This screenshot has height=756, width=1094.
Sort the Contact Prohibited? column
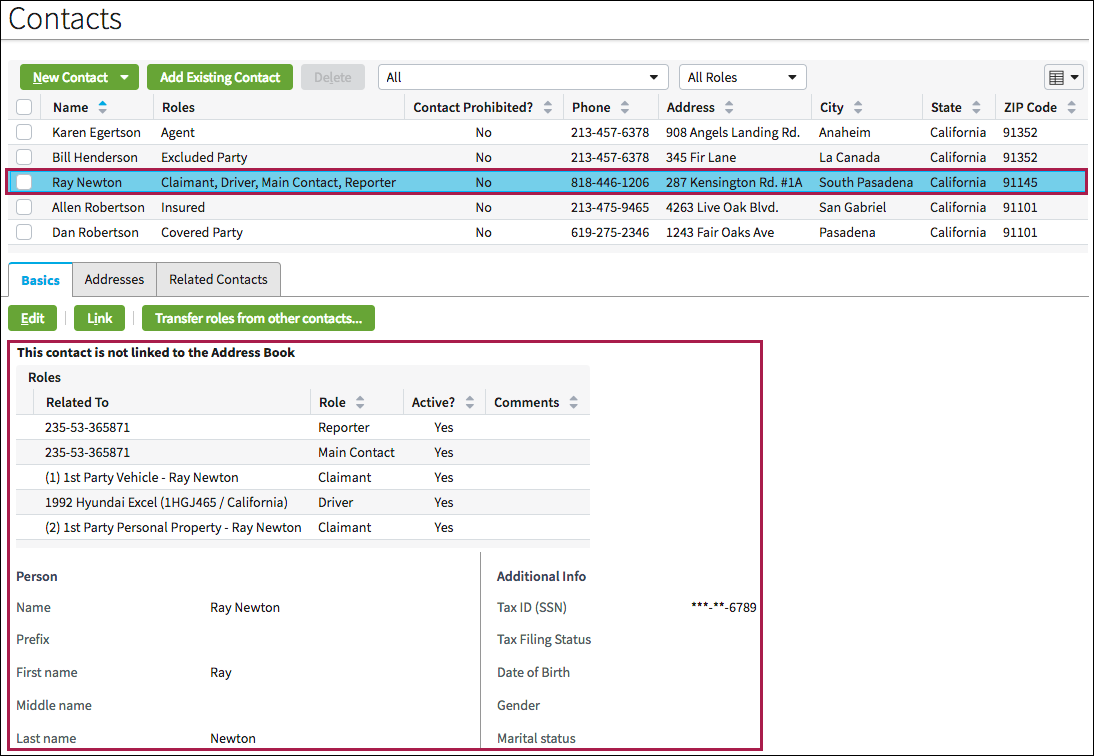[549, 107]
